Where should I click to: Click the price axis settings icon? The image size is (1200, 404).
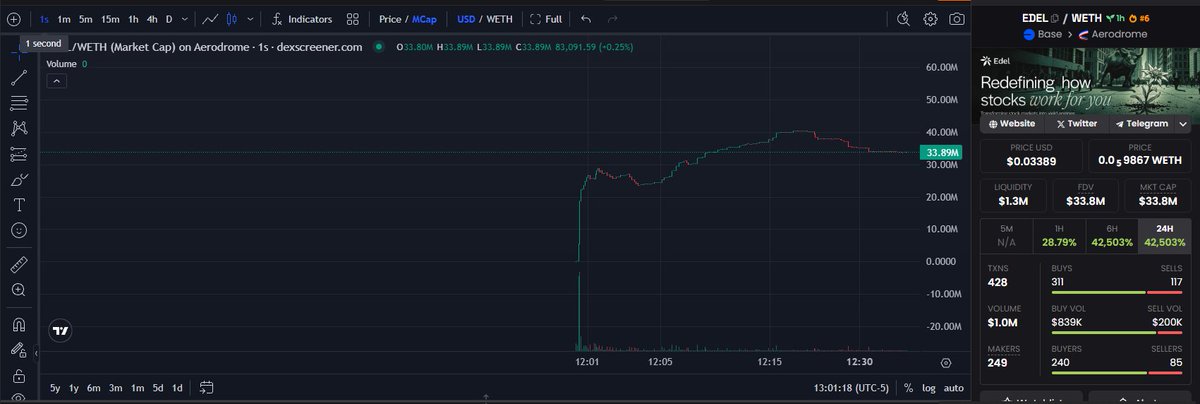pyautogui.click(x=946, y=362)
